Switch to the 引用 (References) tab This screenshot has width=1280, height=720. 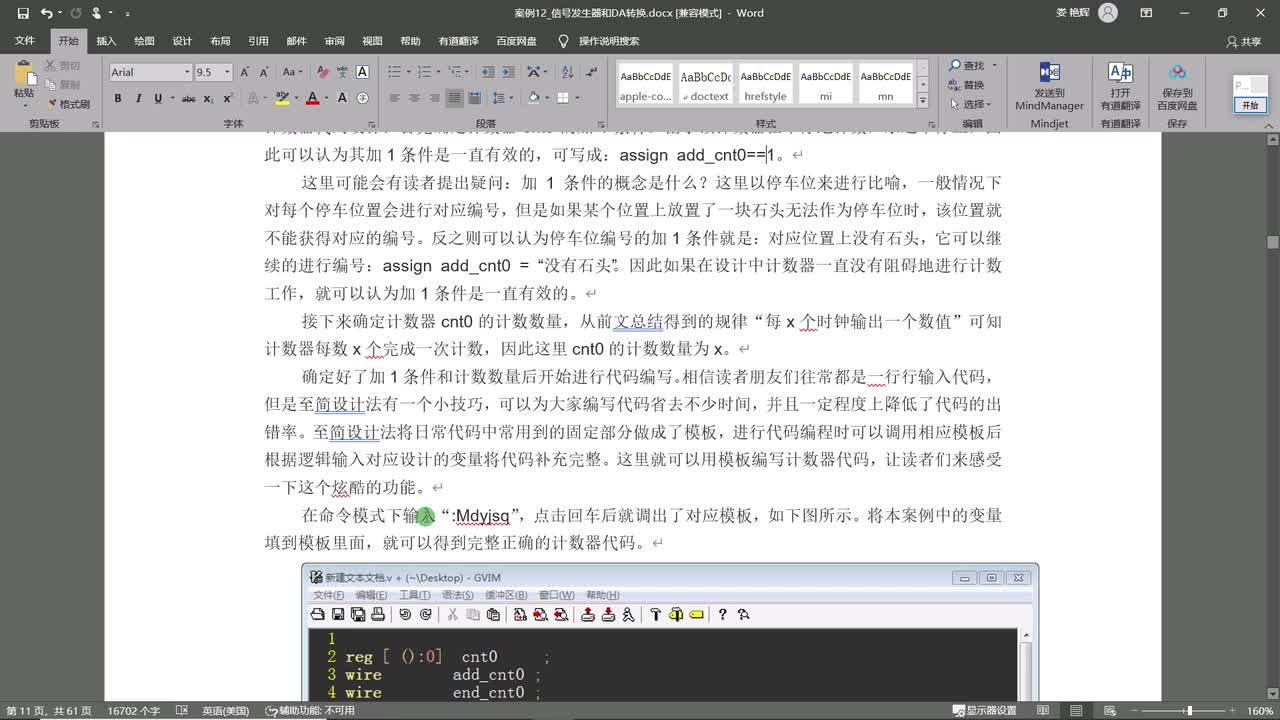pyautogui.click(x=258, y=41)
